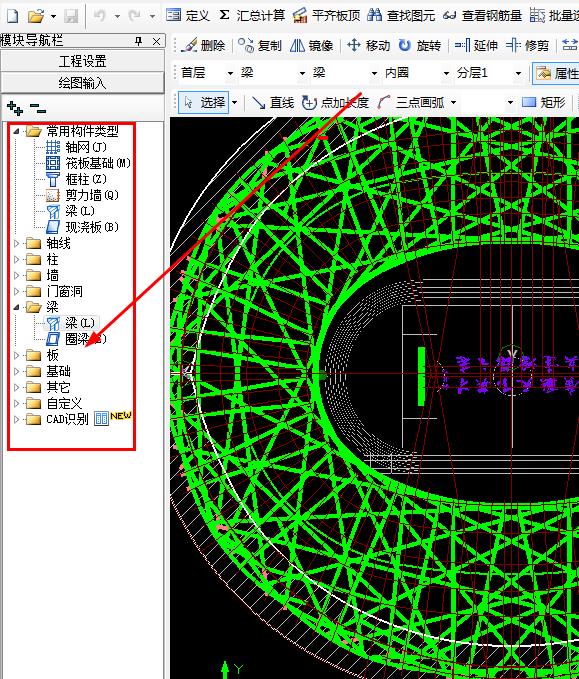The width and height of the screenshot is (579, 679).
Task: Expand the 墙 folder
Action: pyautogui.click(x=16, y=275)
